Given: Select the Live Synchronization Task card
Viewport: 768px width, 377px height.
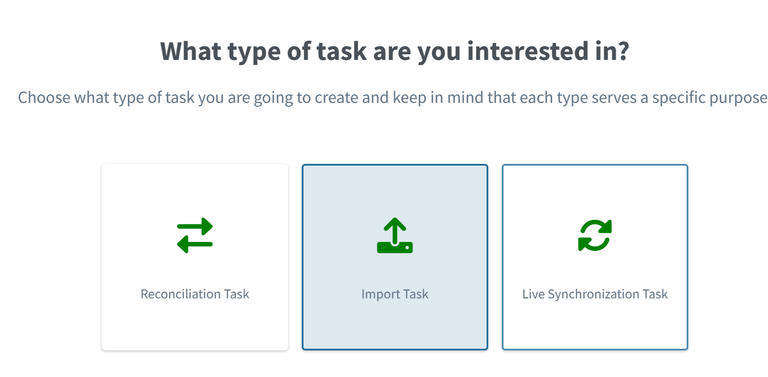Looking at the screenshot, I should (595, 257).
